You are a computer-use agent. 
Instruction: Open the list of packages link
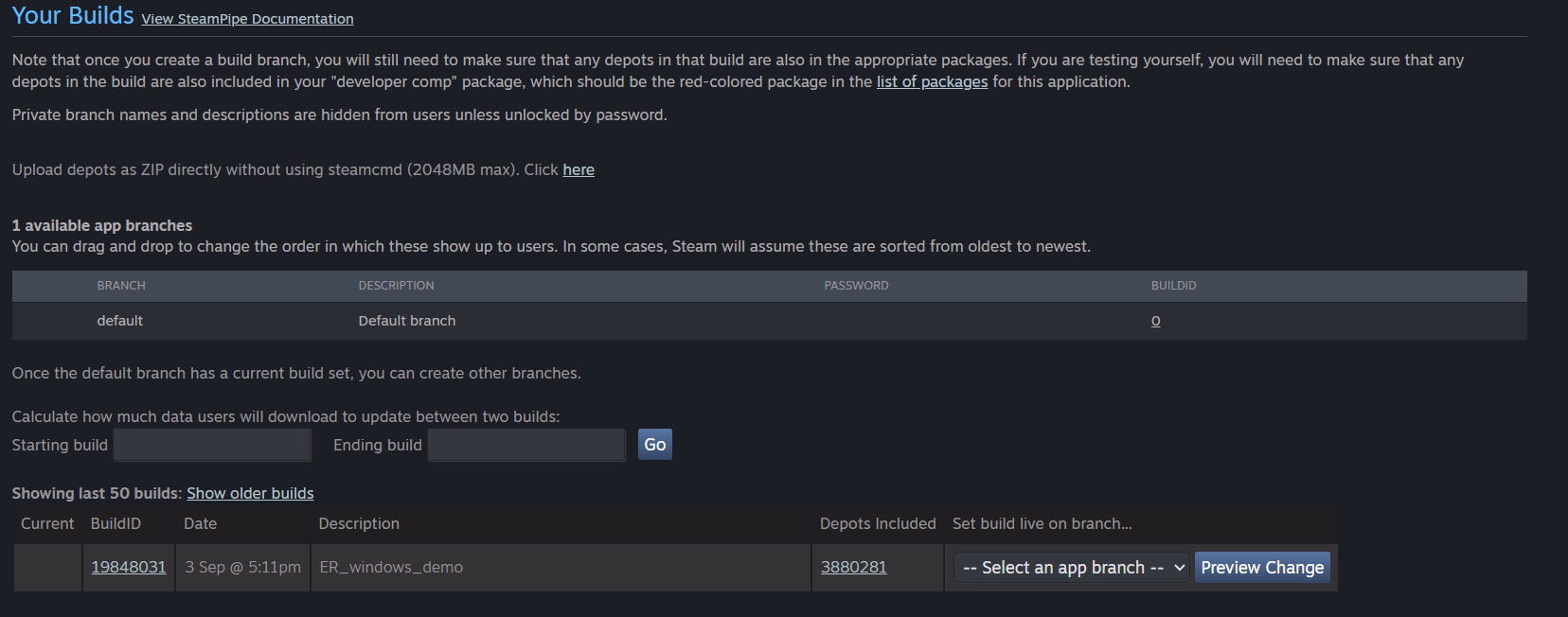932,82
